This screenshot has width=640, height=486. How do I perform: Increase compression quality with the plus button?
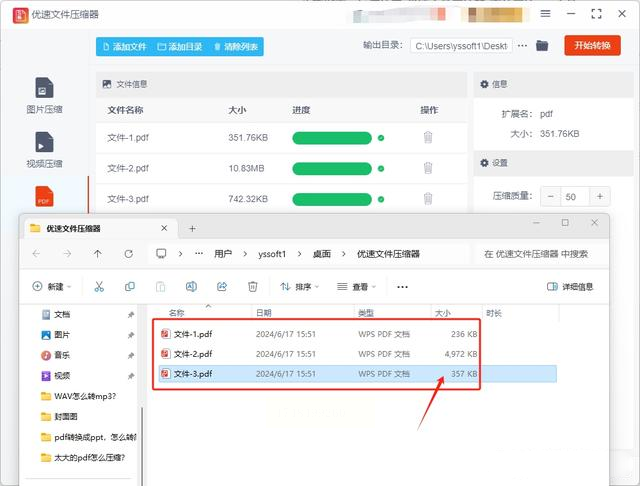(600, 197)
